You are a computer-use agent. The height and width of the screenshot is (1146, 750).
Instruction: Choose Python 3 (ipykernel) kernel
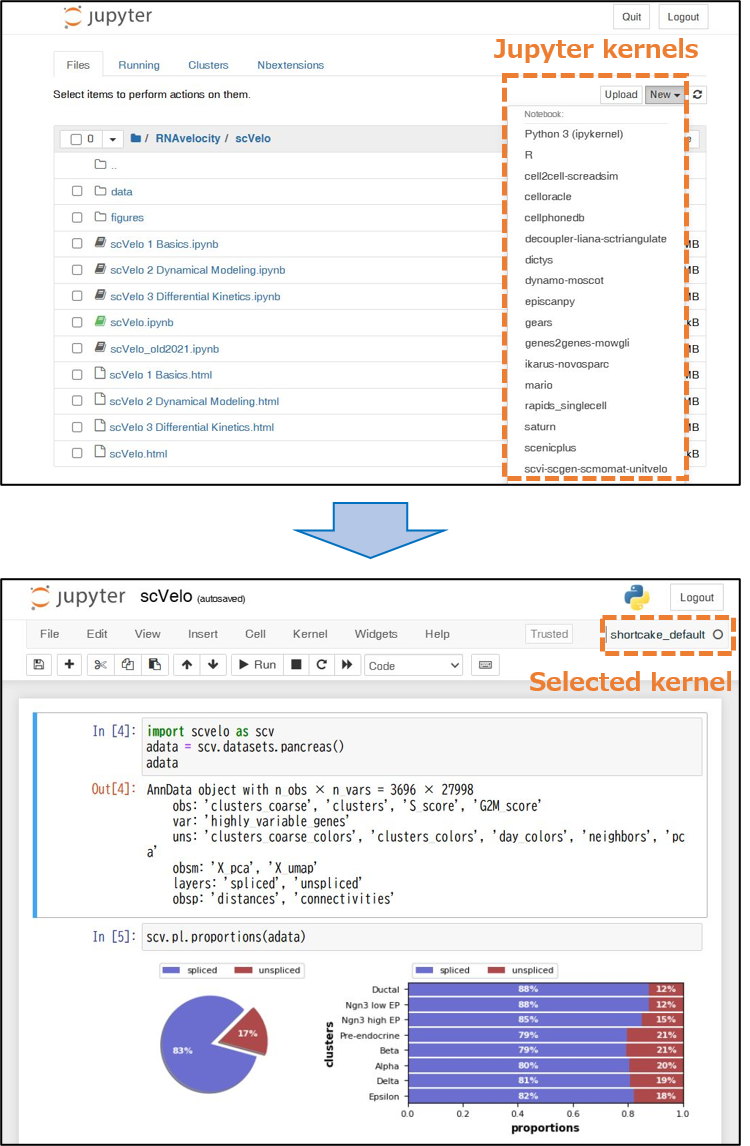click(x=574, y=134)
